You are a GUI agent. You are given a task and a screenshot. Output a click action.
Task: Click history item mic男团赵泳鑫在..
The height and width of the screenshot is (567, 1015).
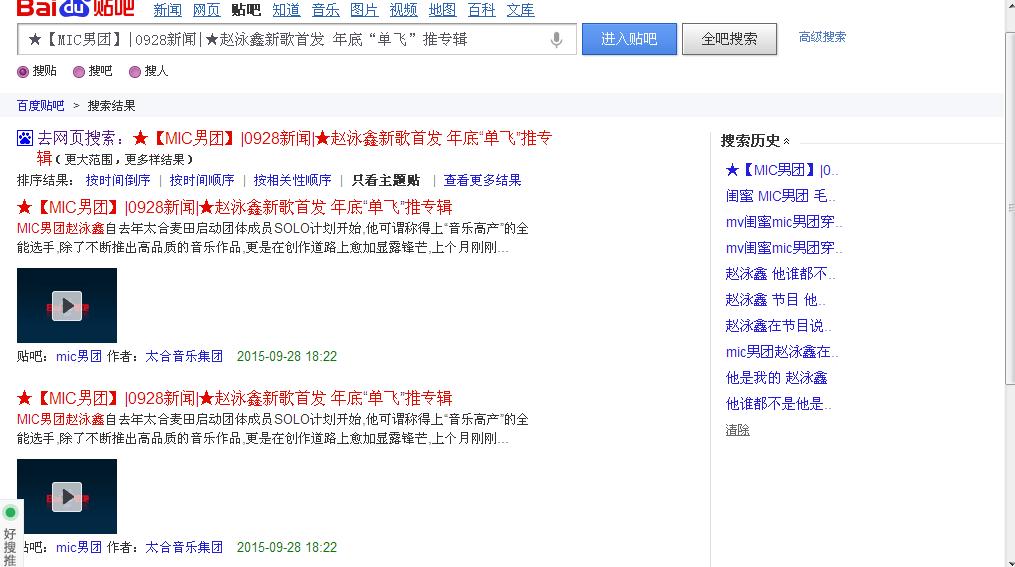point(782,352)
